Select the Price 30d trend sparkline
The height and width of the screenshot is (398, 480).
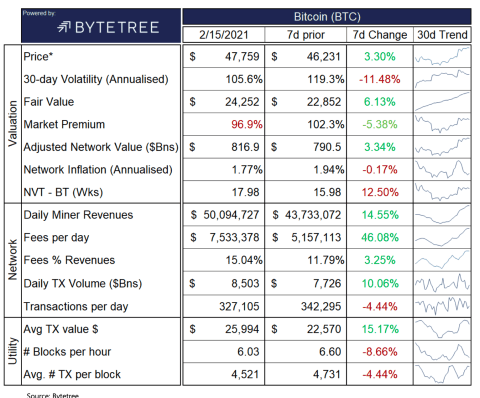click(x=442, y=56)
